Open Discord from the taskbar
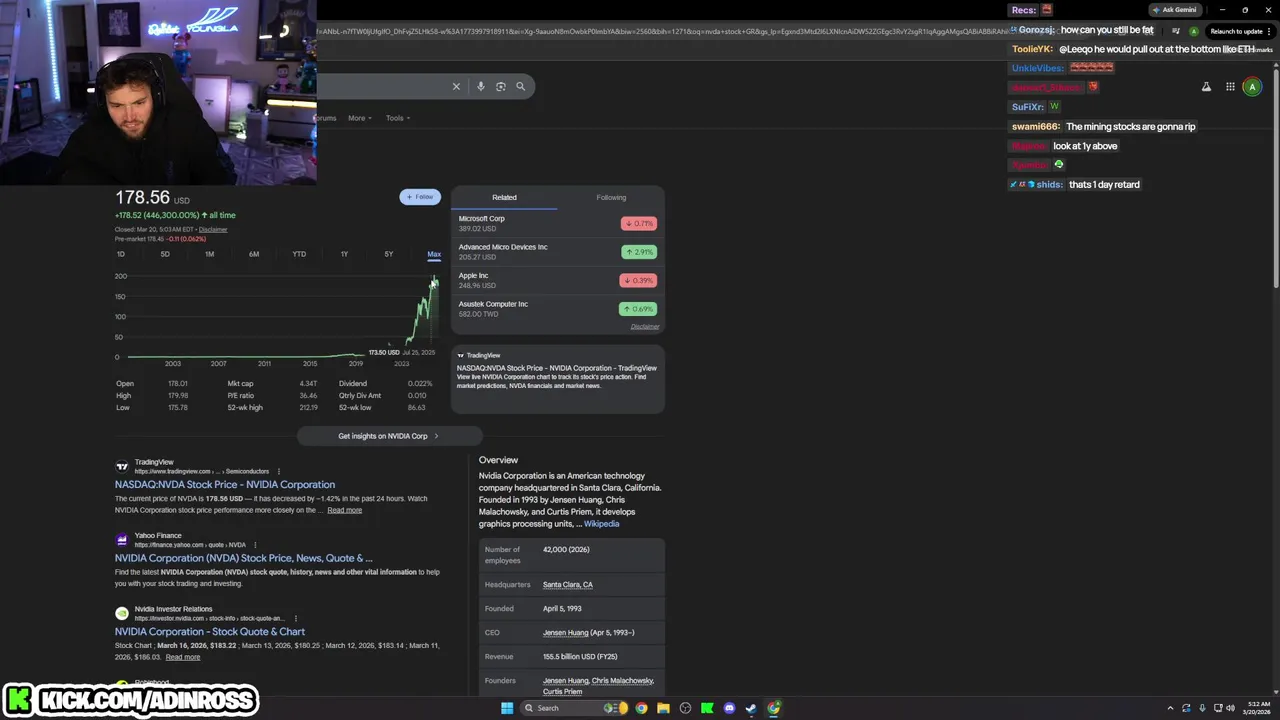 (729, 708)
